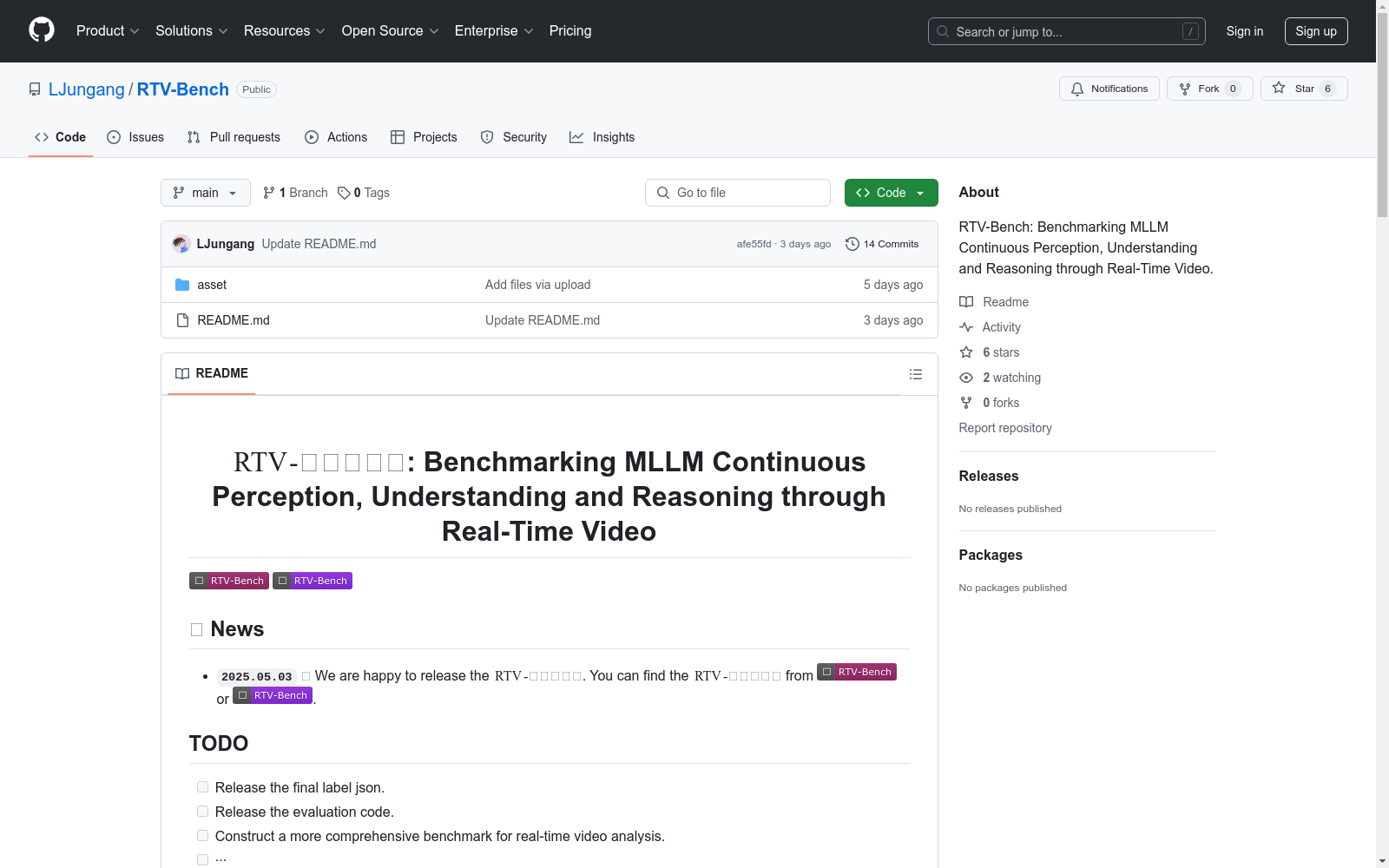This screenshot has width=1389, height=868.
Task: Click the Issues circle icon
Action: [x=114, y=137]
